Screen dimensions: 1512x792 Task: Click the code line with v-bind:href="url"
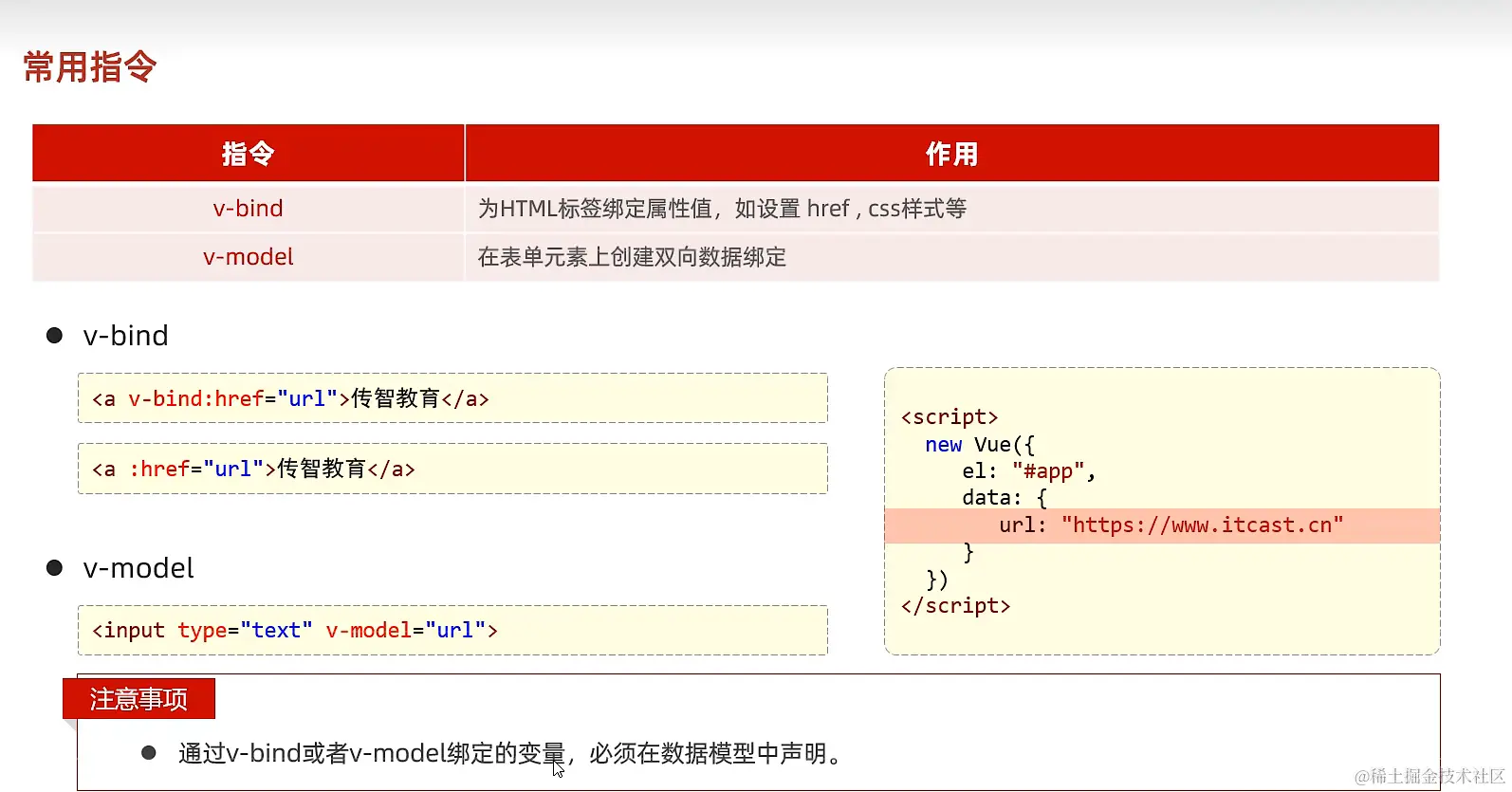pyautogui.click(x=452, y=398)
